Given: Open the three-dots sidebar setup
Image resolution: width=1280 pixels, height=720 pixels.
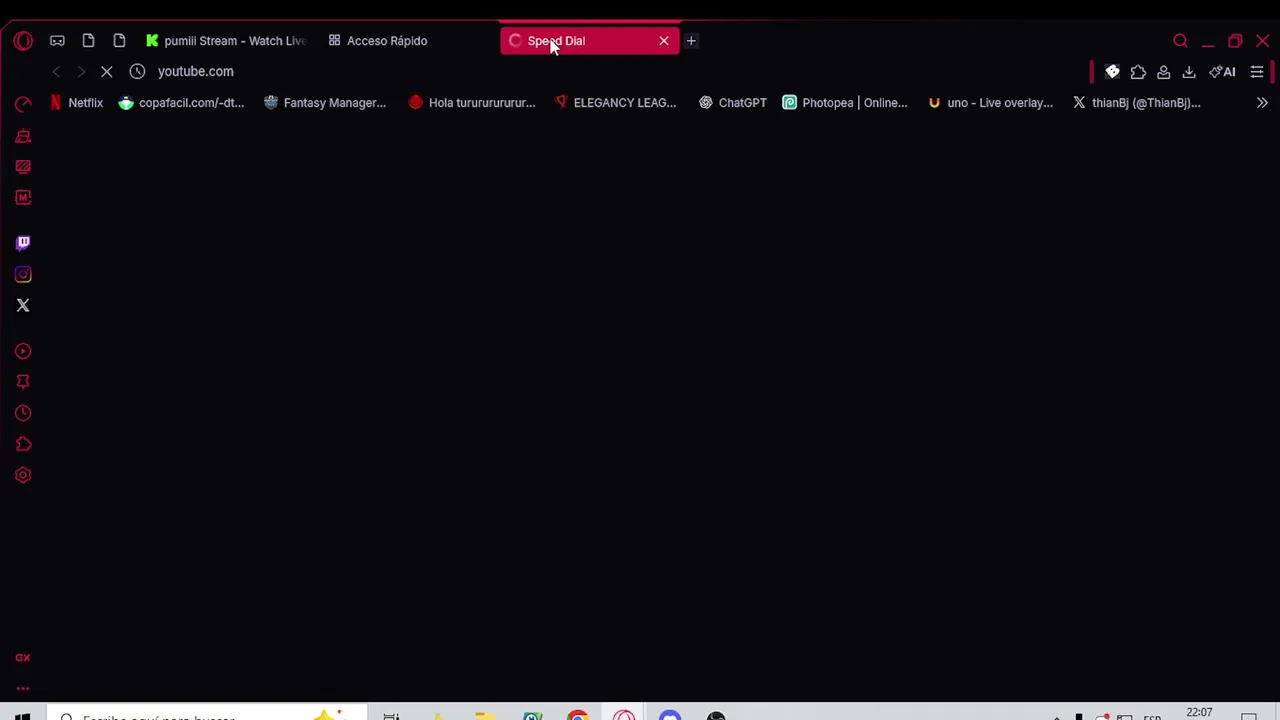Looking at the screenshot, I should coord(23,688).
